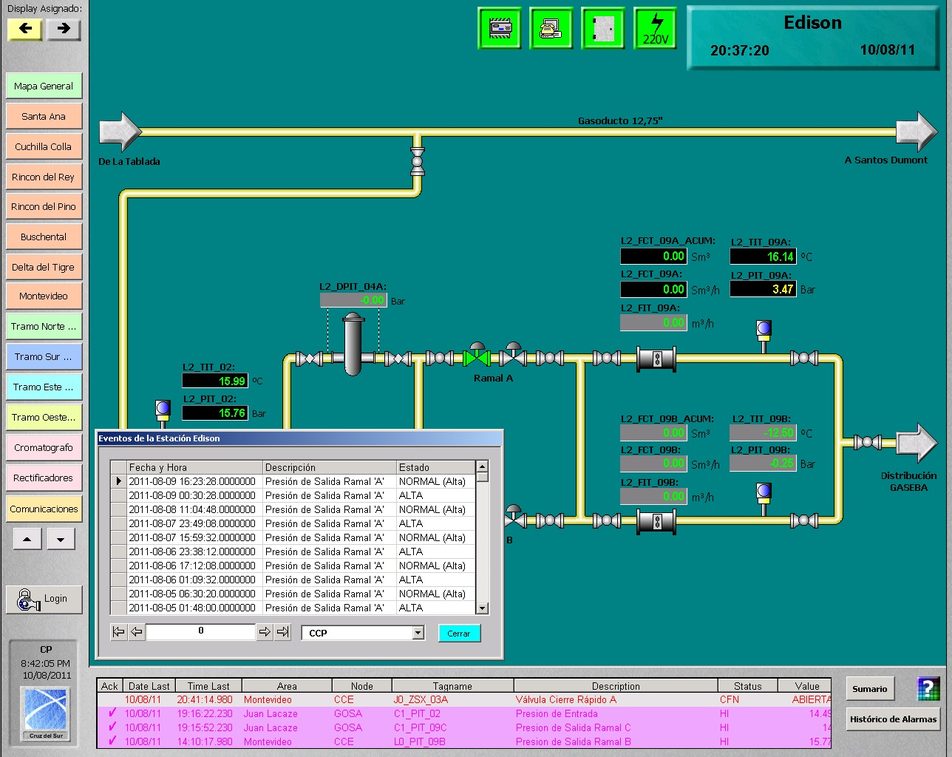This screenshot has width=952, height=757.
Task: Jump to first events record
Action: pos(118,632)
